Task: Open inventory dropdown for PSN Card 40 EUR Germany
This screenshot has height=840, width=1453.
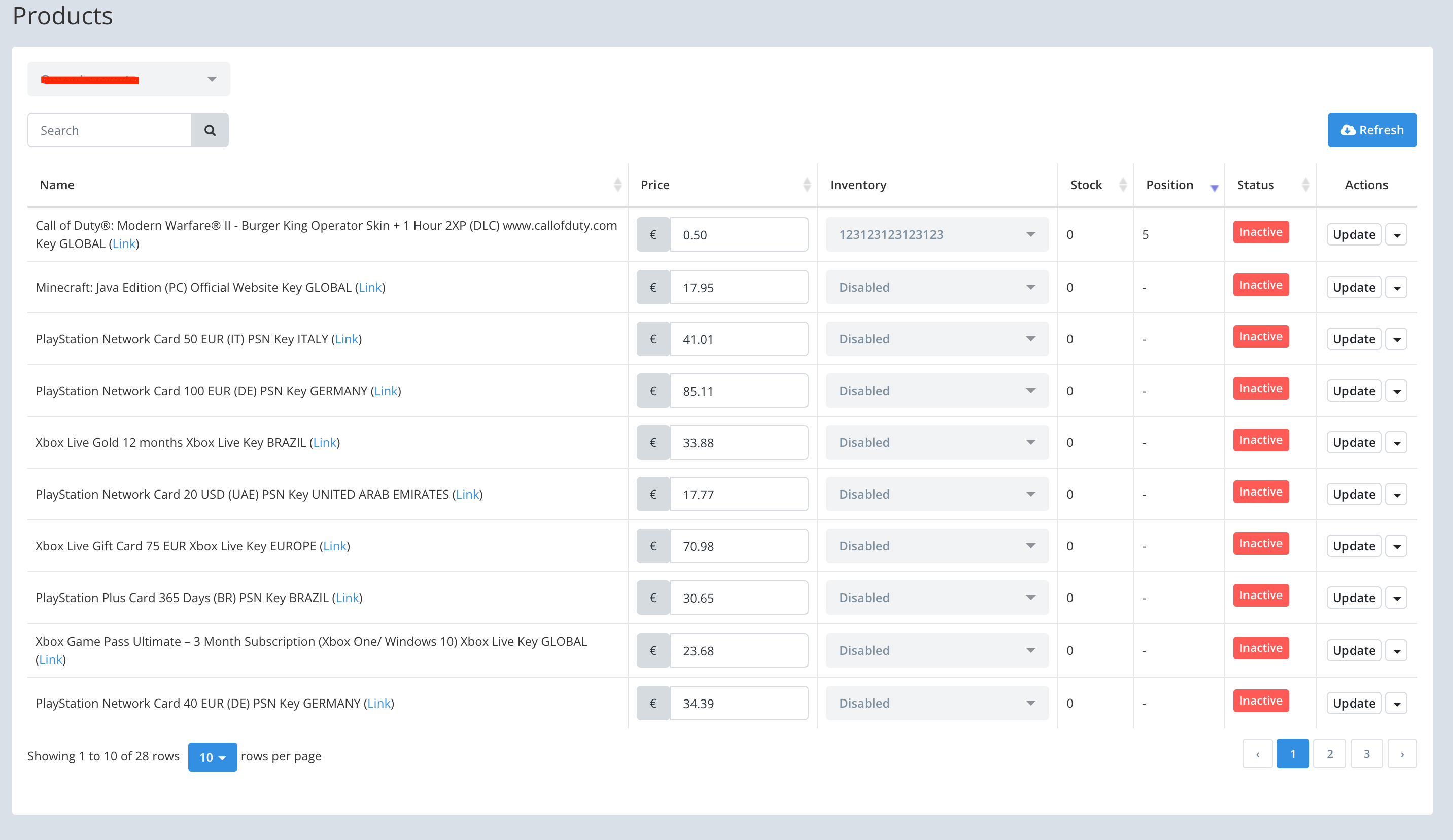Action: (937, 704)
